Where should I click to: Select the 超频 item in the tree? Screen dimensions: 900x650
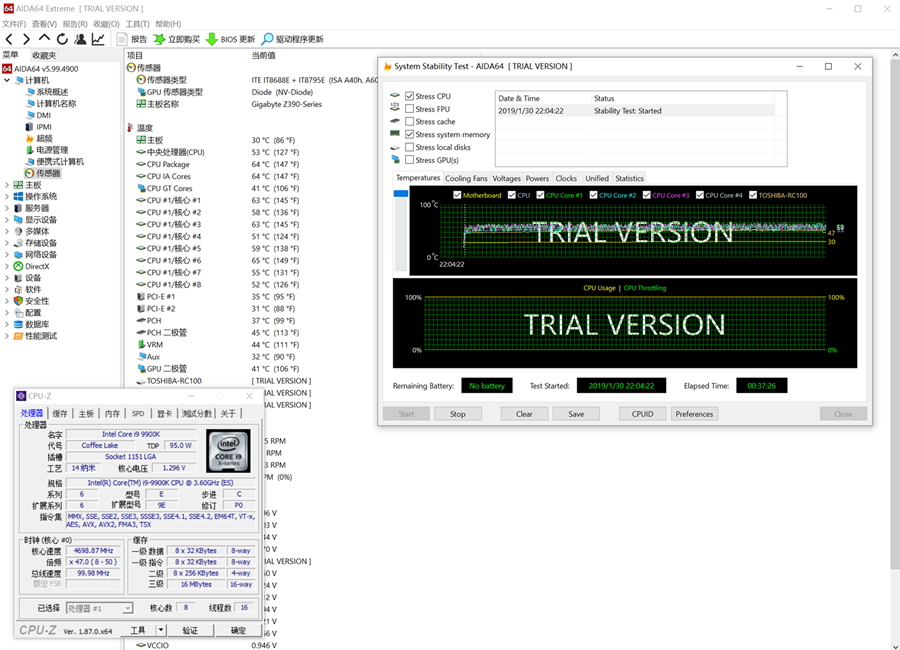click(x=45, y=138)
